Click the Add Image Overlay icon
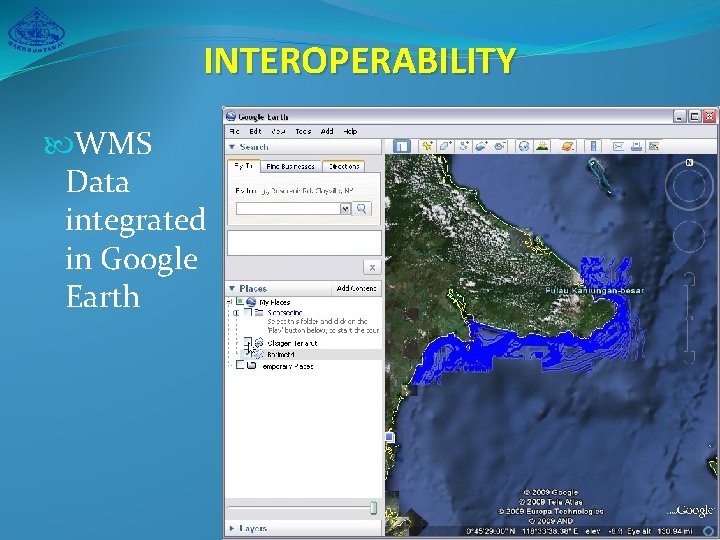The image size is (720, 540). (x=481, y=146)
